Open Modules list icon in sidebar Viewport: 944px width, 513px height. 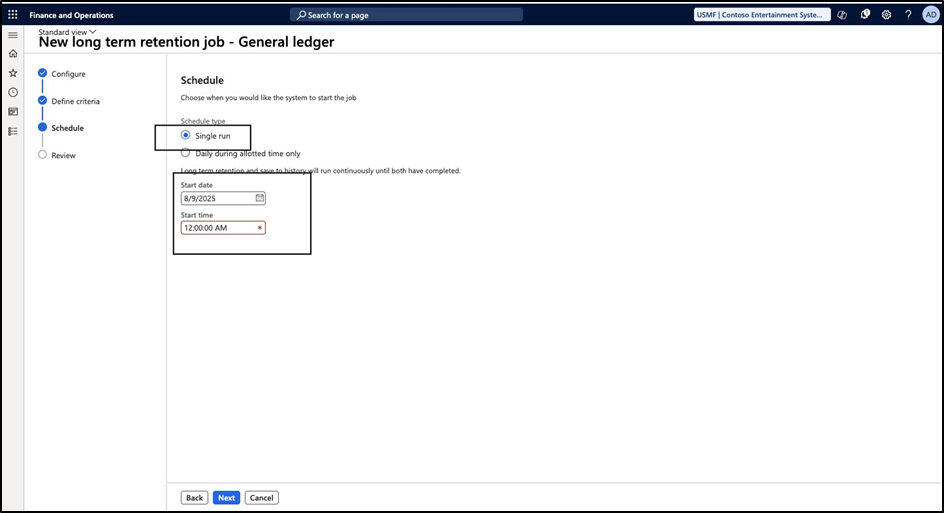tap(13, 131)
